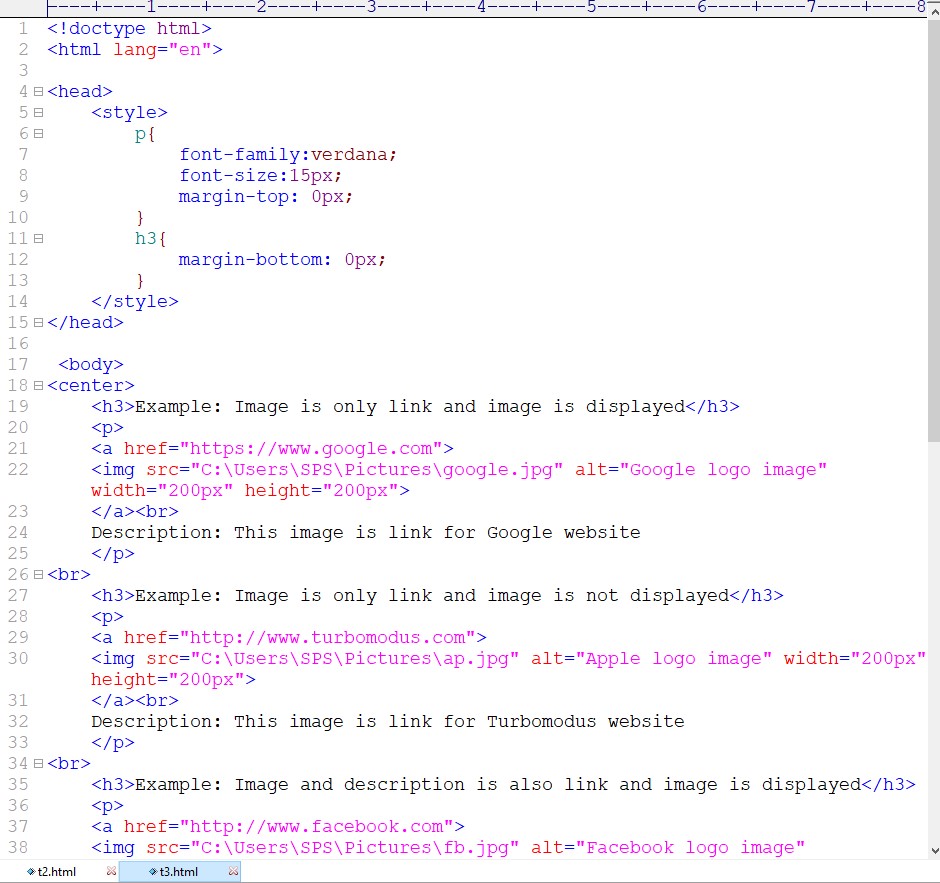Collapse the center block on line 18
This screenshot has height=883, width=940.
pos(38,385)
